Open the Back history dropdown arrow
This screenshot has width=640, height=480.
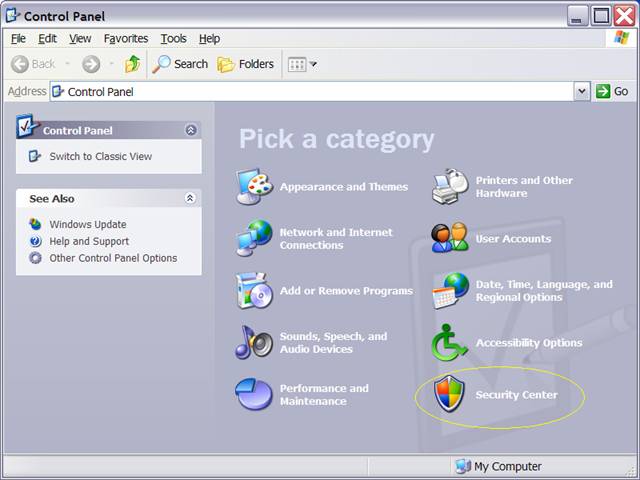point(67,64)
